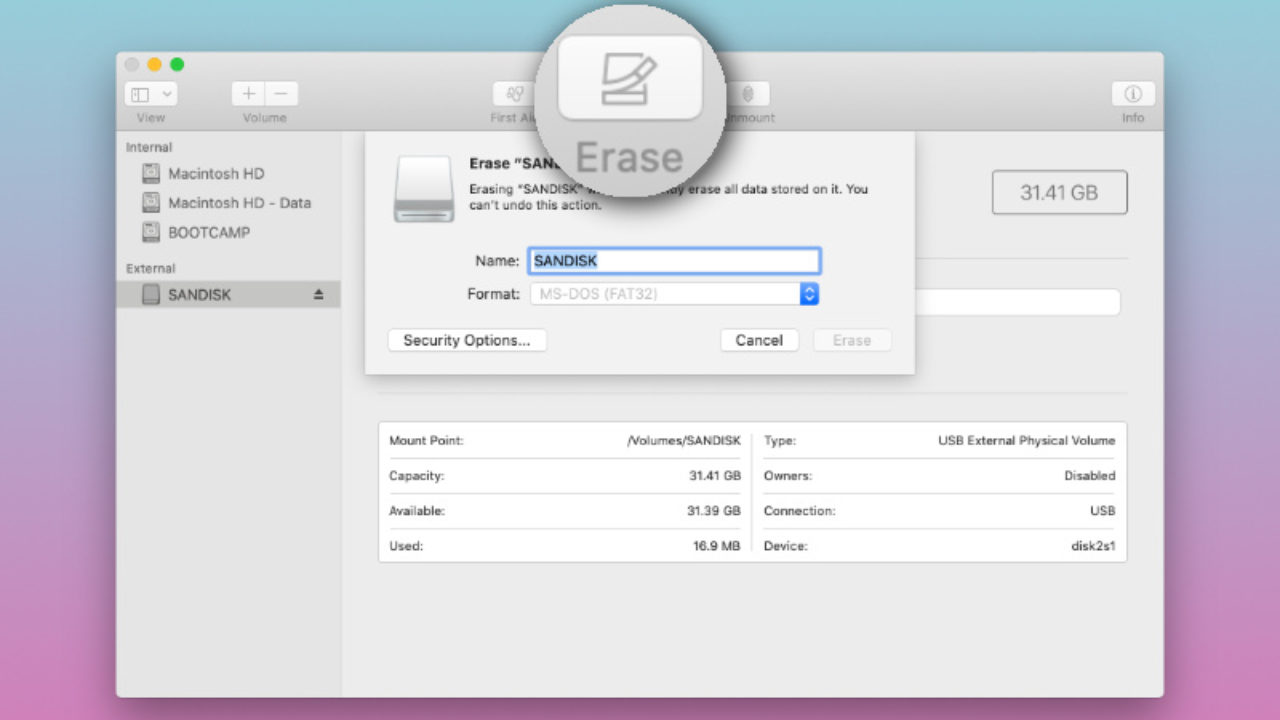The height and width of the screenshot is (720, 1280).
Task: Click the magnified Erase toolbar icon
Action: [x=629, y=79]
